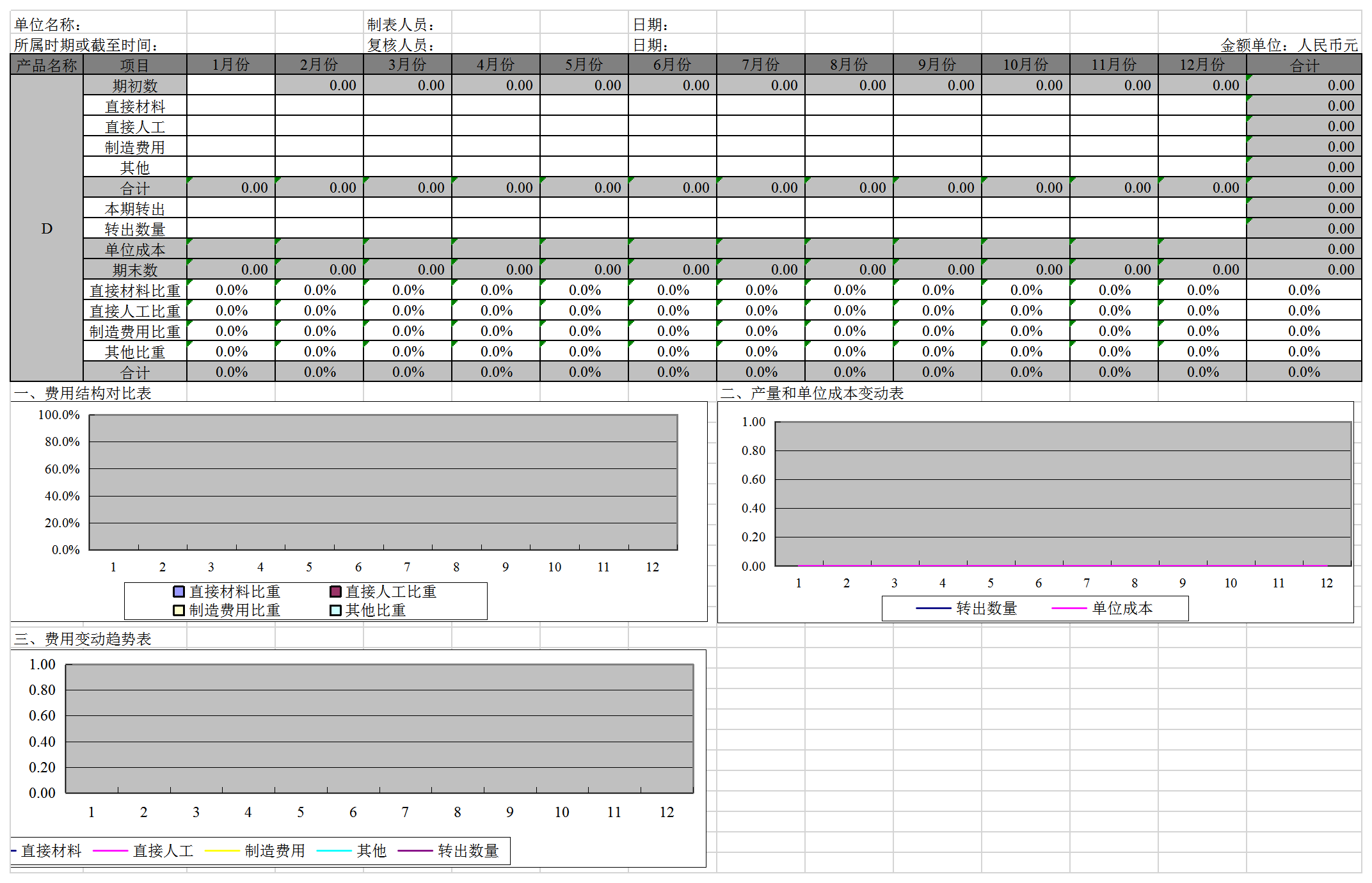Click the 制造费用比重 legend swatch

[x=179, y=610]
